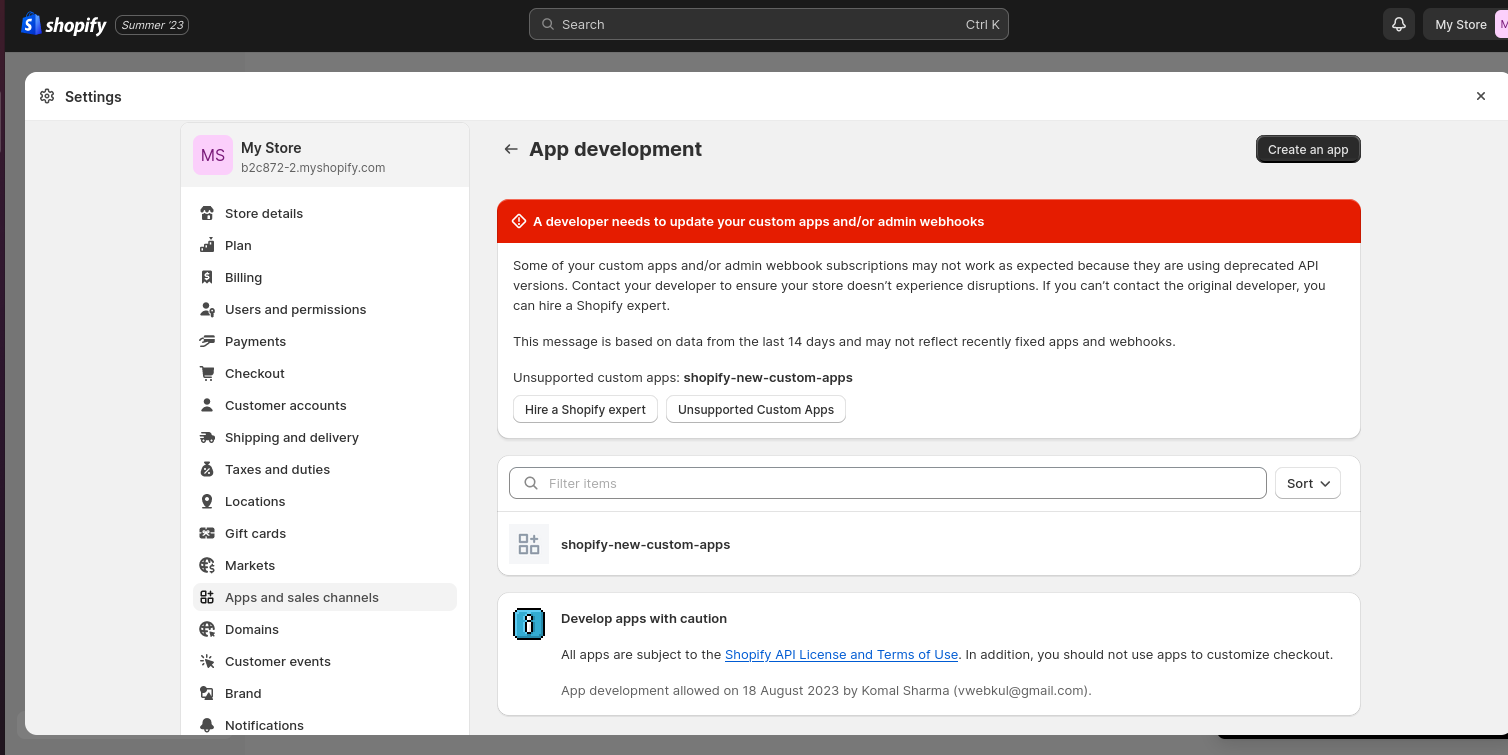Click the Plan icon in sidebar
Viewport: 1508px width, 755px height.
point(207,245)
